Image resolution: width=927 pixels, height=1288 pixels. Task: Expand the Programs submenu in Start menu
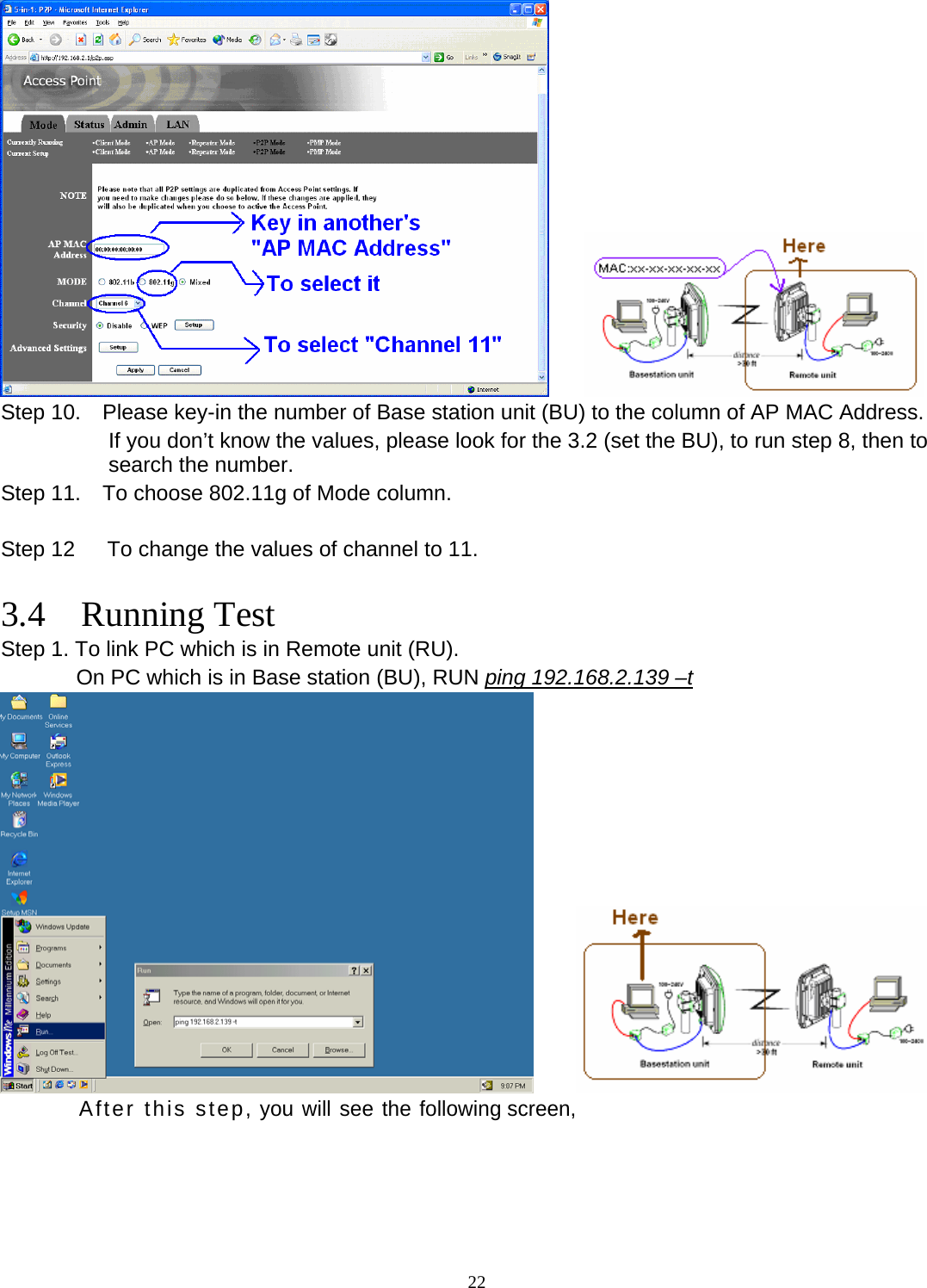tap(52, 947)
